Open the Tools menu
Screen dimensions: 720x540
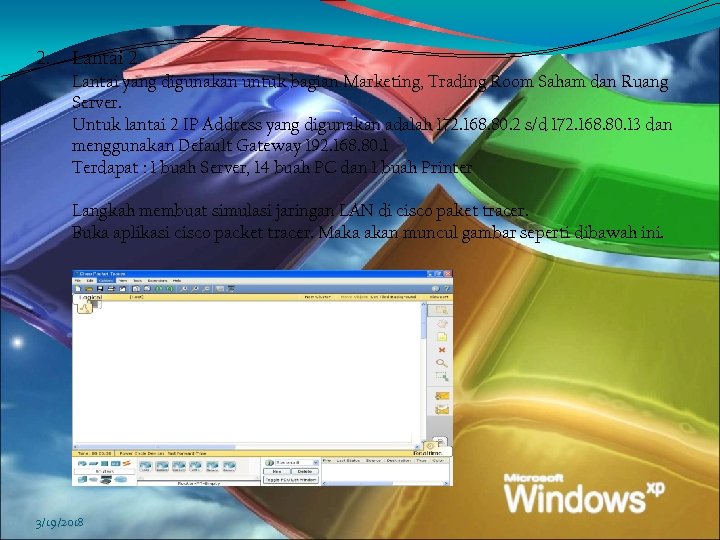pos(137,280)
